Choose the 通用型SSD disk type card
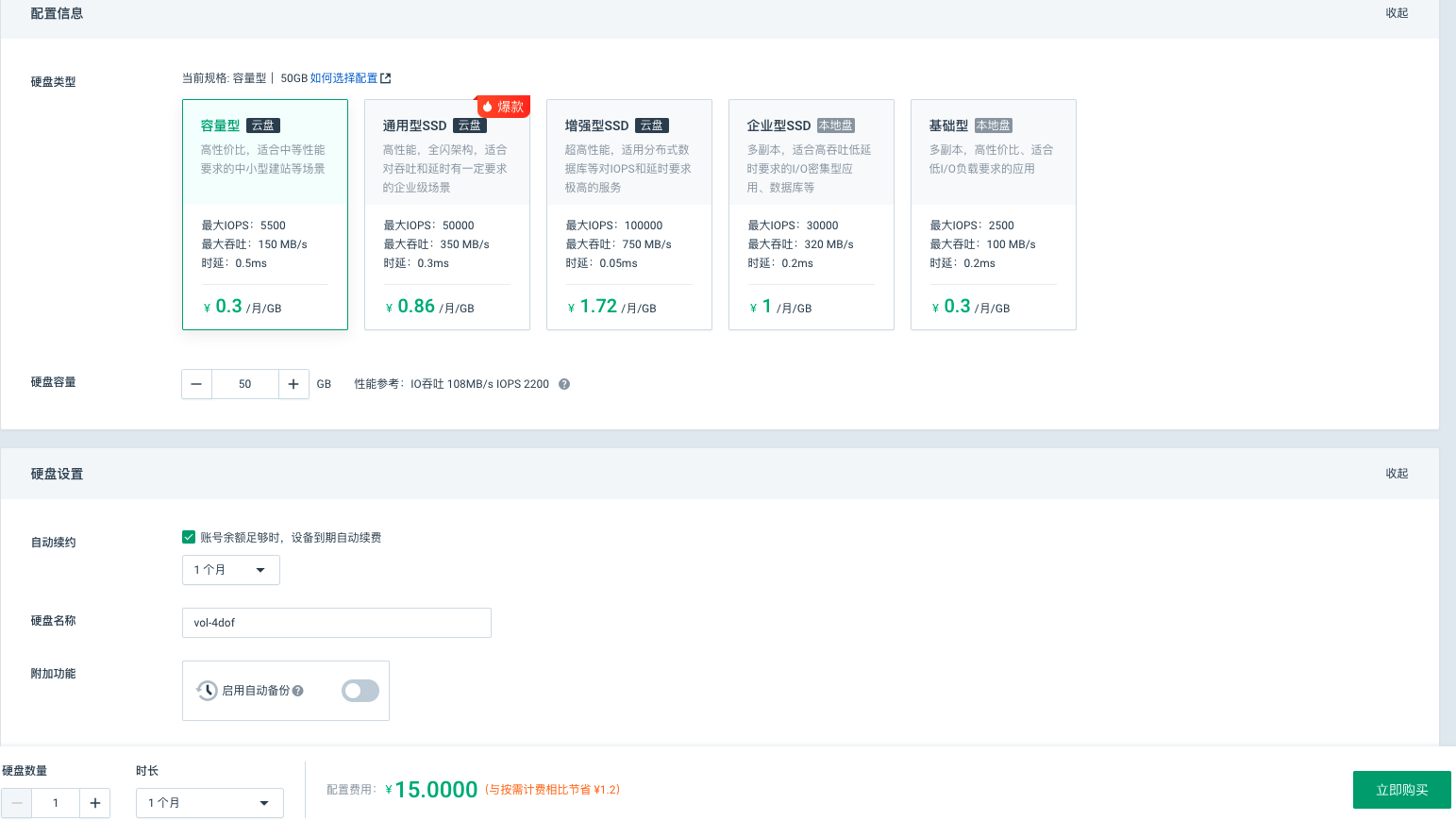 (447, 214)
